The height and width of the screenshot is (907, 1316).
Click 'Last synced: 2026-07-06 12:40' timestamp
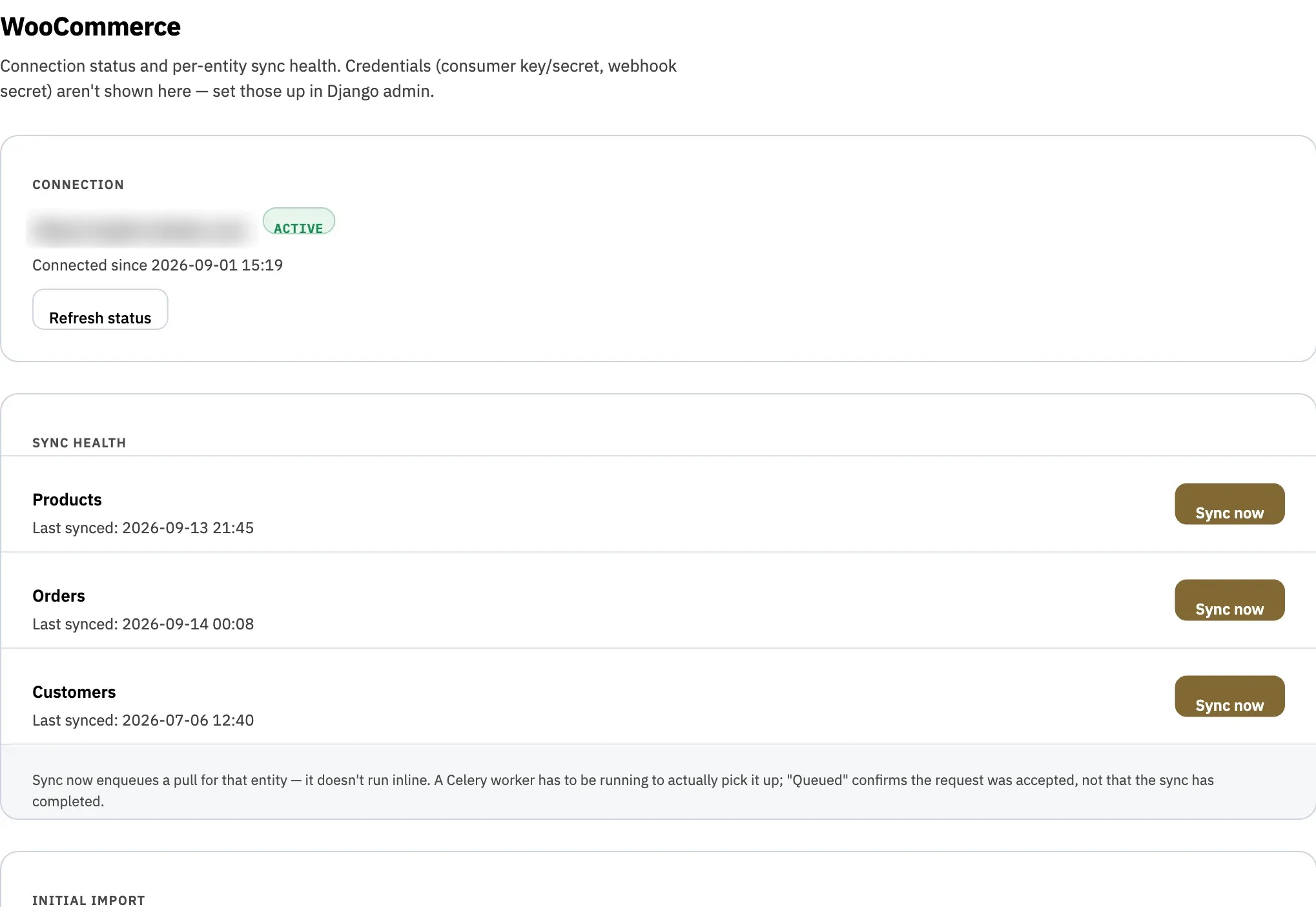pos(143,720)
